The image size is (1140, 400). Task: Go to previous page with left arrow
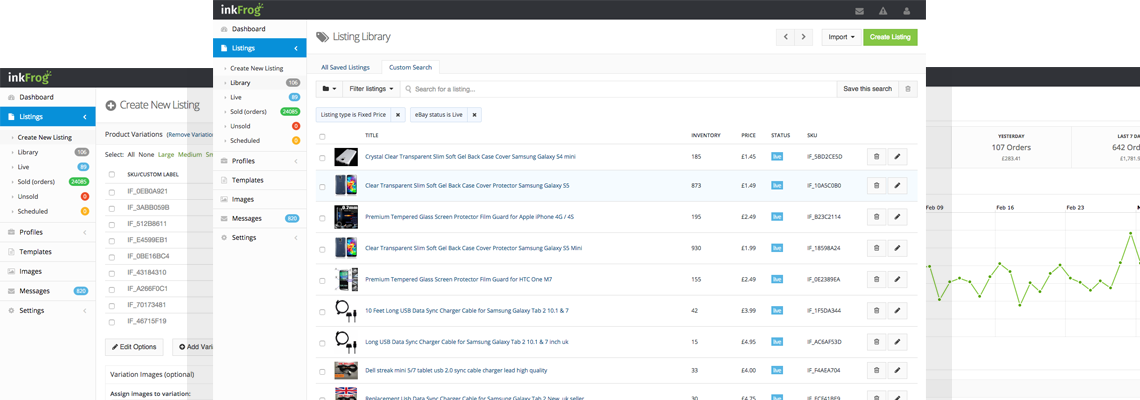pos(785,37)
